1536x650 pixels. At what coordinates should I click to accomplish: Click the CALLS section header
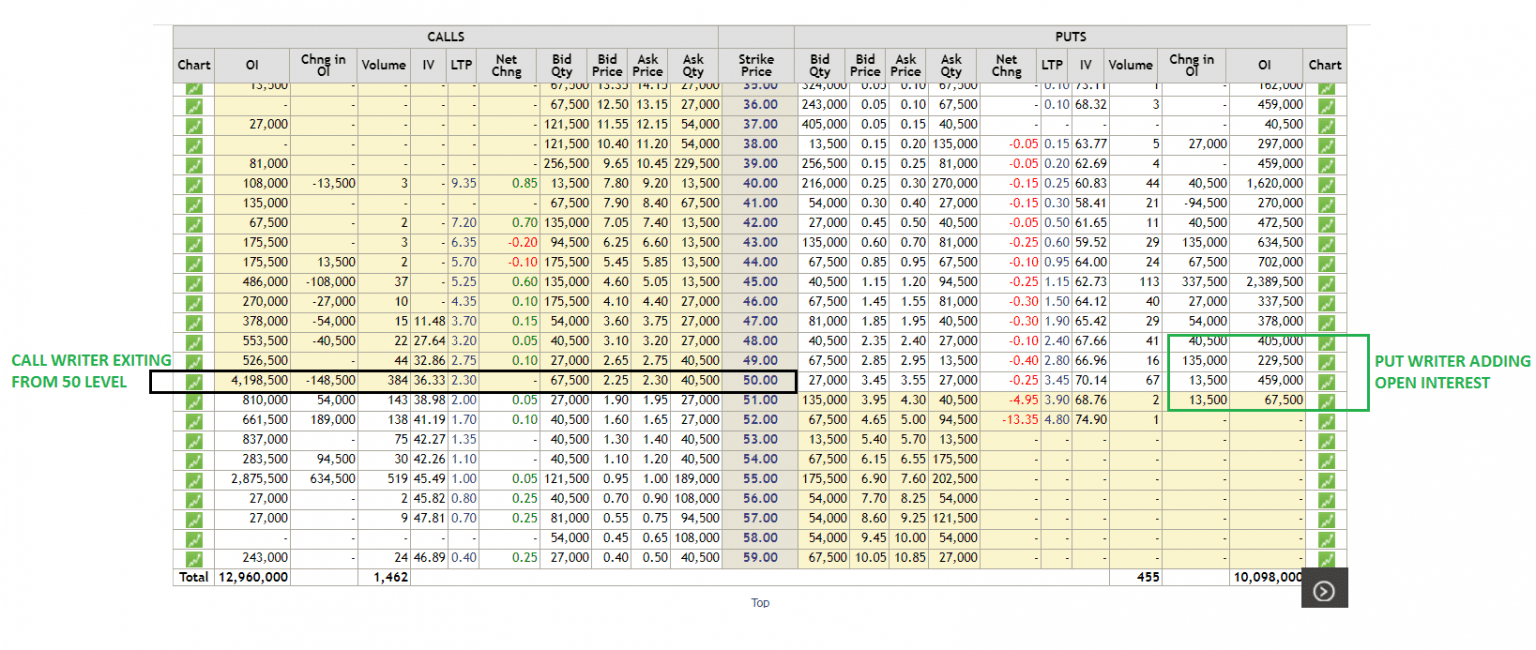[446, 36]
